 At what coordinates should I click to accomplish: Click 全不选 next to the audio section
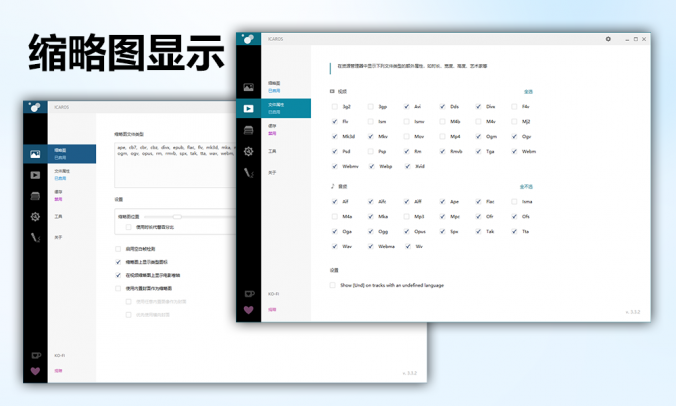526,187
